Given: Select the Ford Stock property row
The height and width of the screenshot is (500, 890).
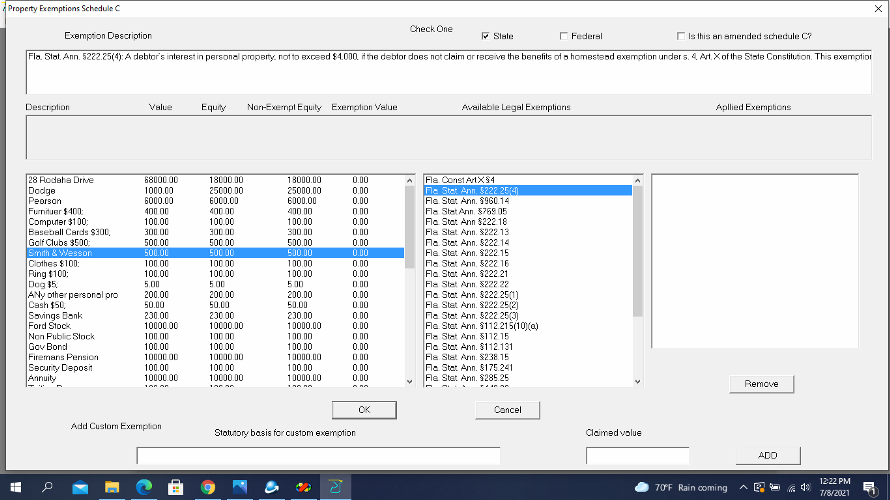Looking at the screenshot, I should [x=215, y=326].
